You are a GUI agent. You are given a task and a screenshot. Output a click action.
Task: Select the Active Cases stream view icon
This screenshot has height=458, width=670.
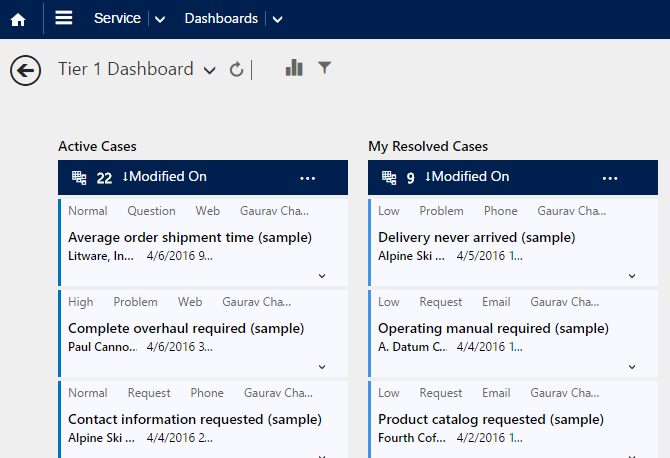pos(79,177)
